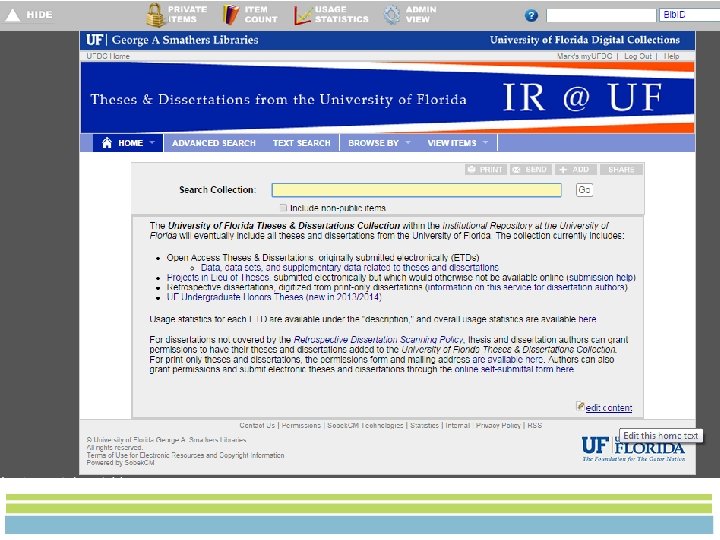Open Retrospective Dissertation Scanning Policy link
Viewport: 720px width, 540px height.
pos(378,340)
